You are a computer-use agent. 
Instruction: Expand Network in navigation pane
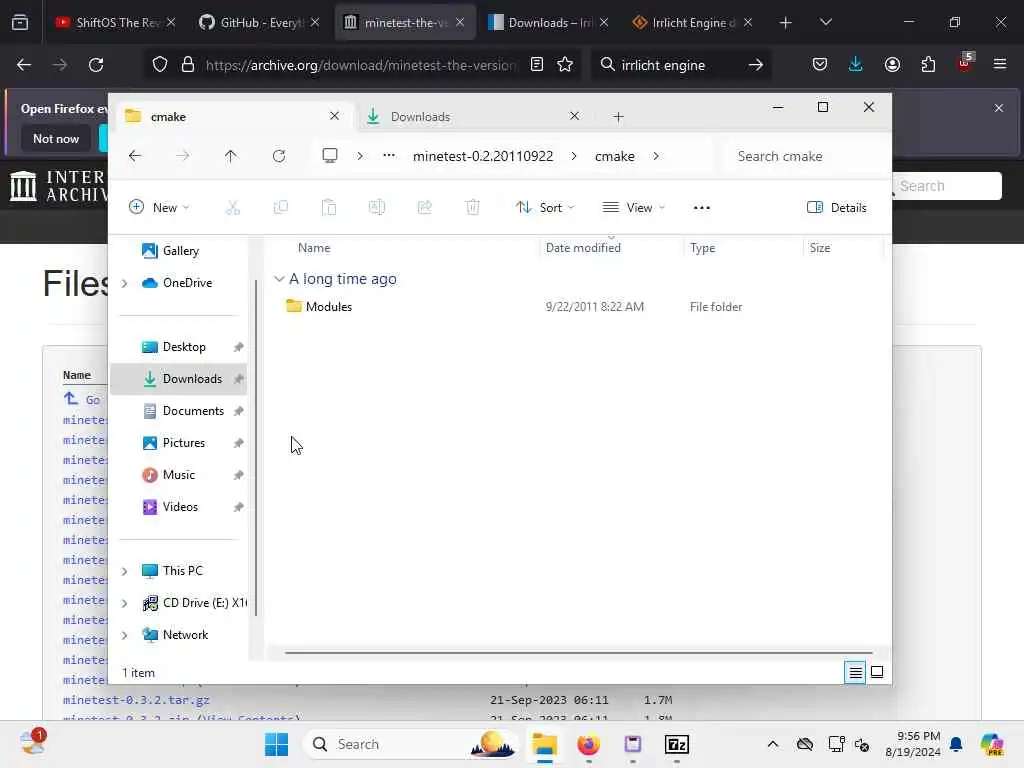tap(125, 635)
